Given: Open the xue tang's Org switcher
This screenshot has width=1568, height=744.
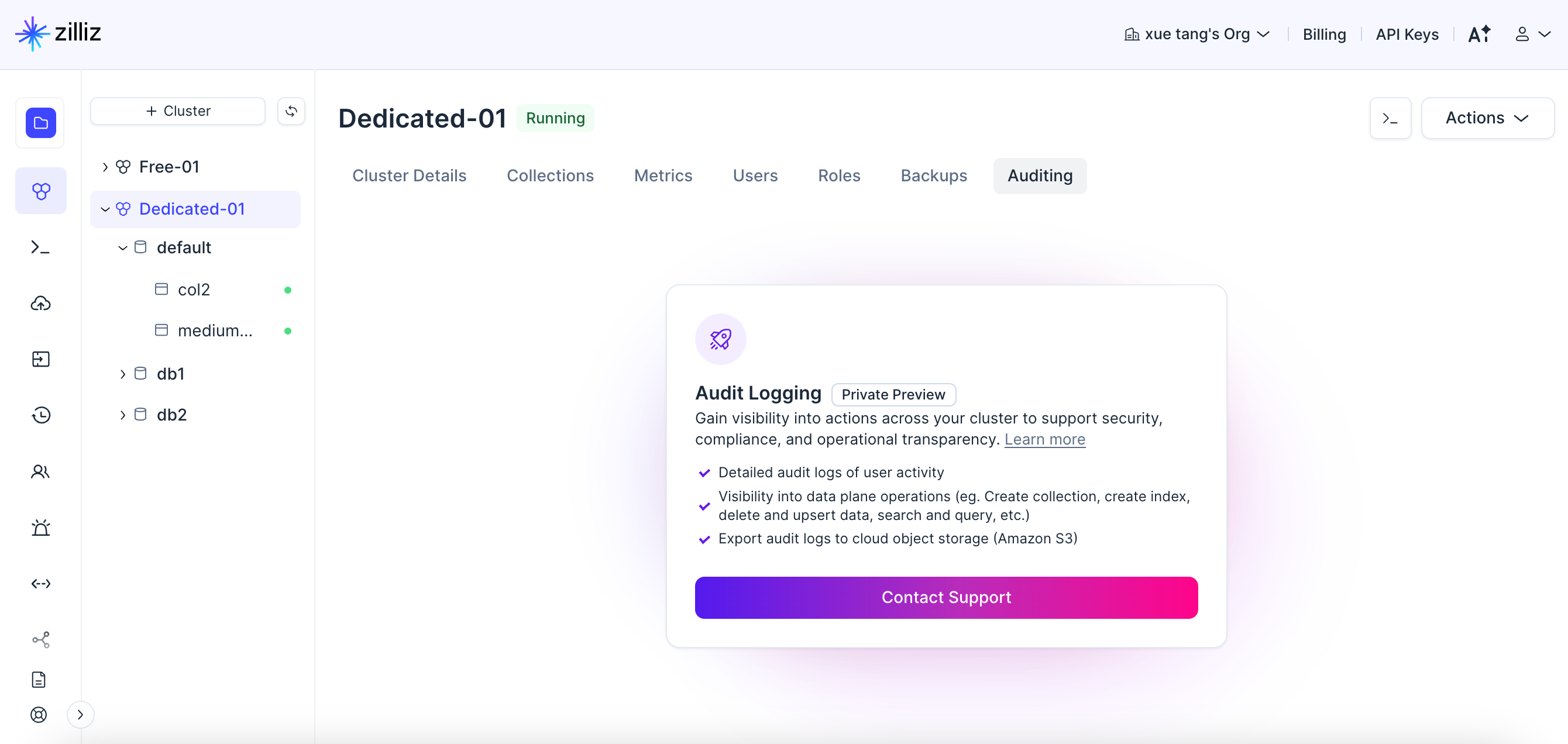Looking at the screenshot, I should (1196, 34).
